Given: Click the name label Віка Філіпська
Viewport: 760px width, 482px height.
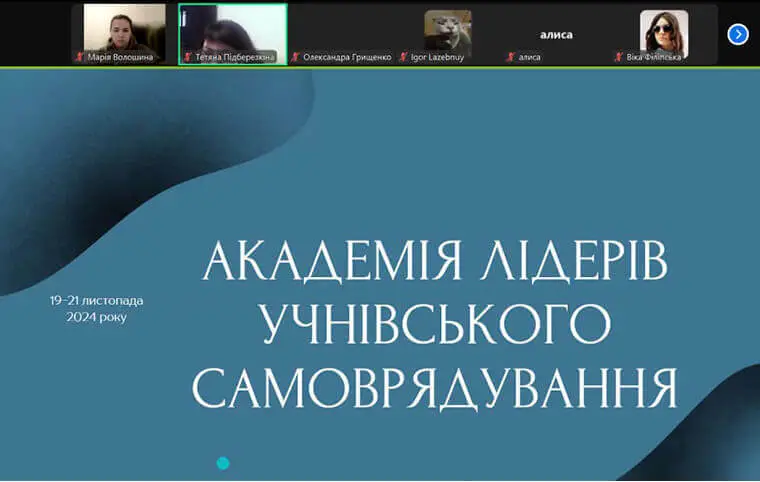Looking at the screenshot, I should tap(654, 57).
